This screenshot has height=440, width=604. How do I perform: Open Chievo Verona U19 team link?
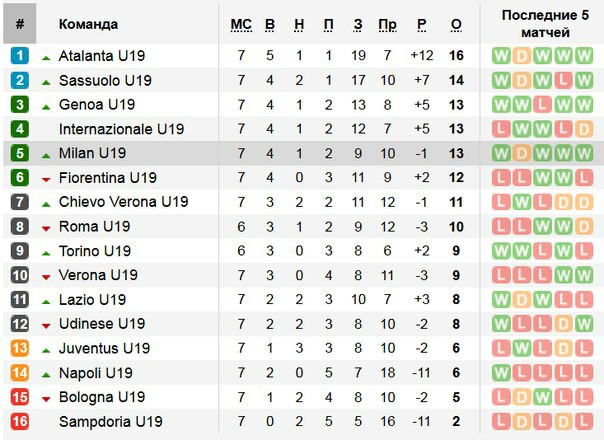point(124,202)
